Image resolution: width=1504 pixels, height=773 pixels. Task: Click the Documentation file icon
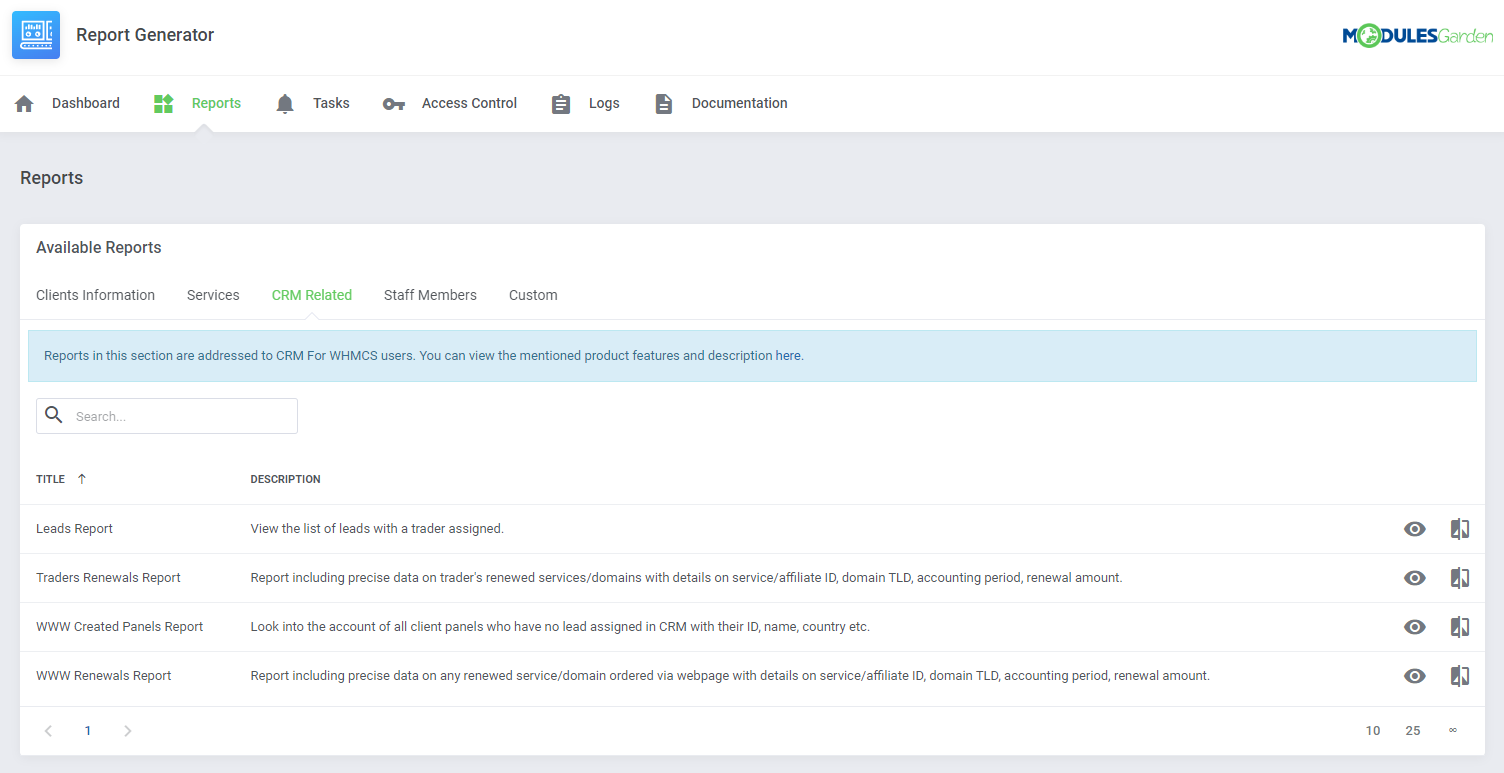(x=664, y=104)
